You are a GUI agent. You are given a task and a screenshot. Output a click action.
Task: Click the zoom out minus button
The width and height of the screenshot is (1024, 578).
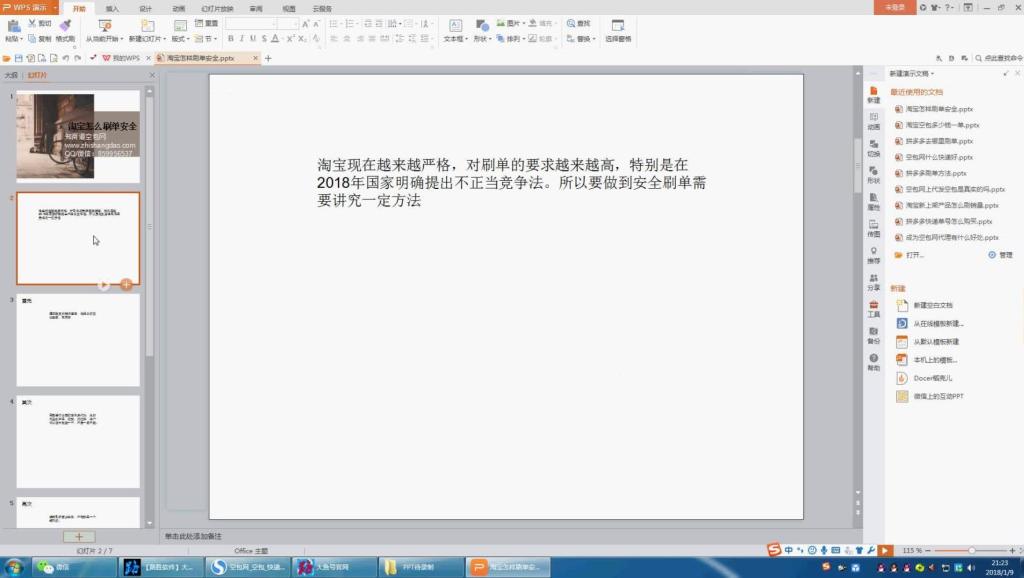[x=928, y=551]
